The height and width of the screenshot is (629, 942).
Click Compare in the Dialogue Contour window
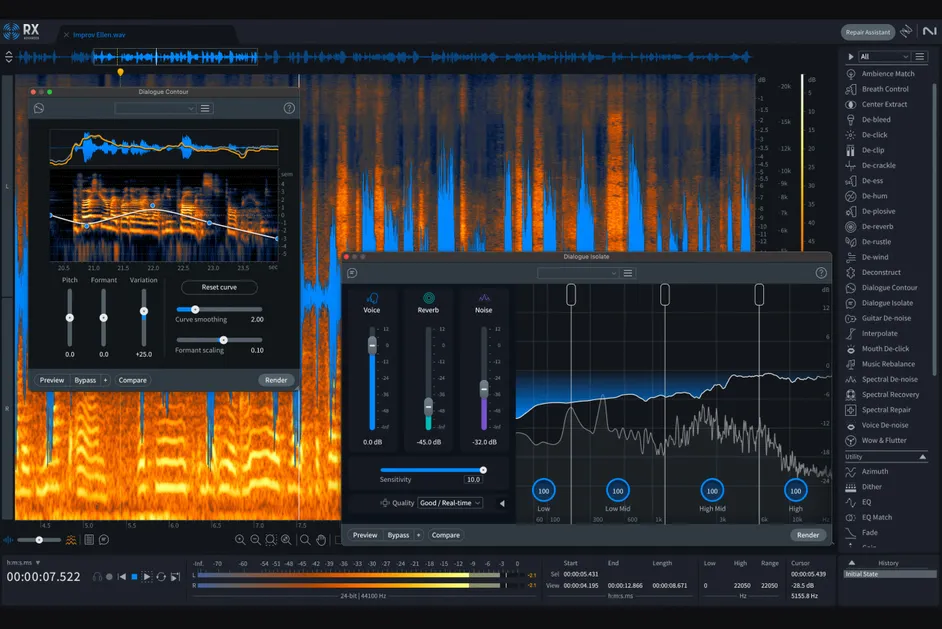pyautogui.click(x=132, y=380)
